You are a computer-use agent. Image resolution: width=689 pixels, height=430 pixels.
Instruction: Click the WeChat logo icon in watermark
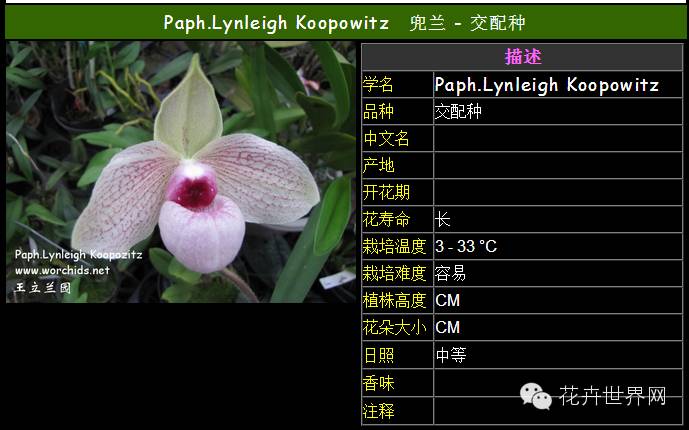coord(535,396)
